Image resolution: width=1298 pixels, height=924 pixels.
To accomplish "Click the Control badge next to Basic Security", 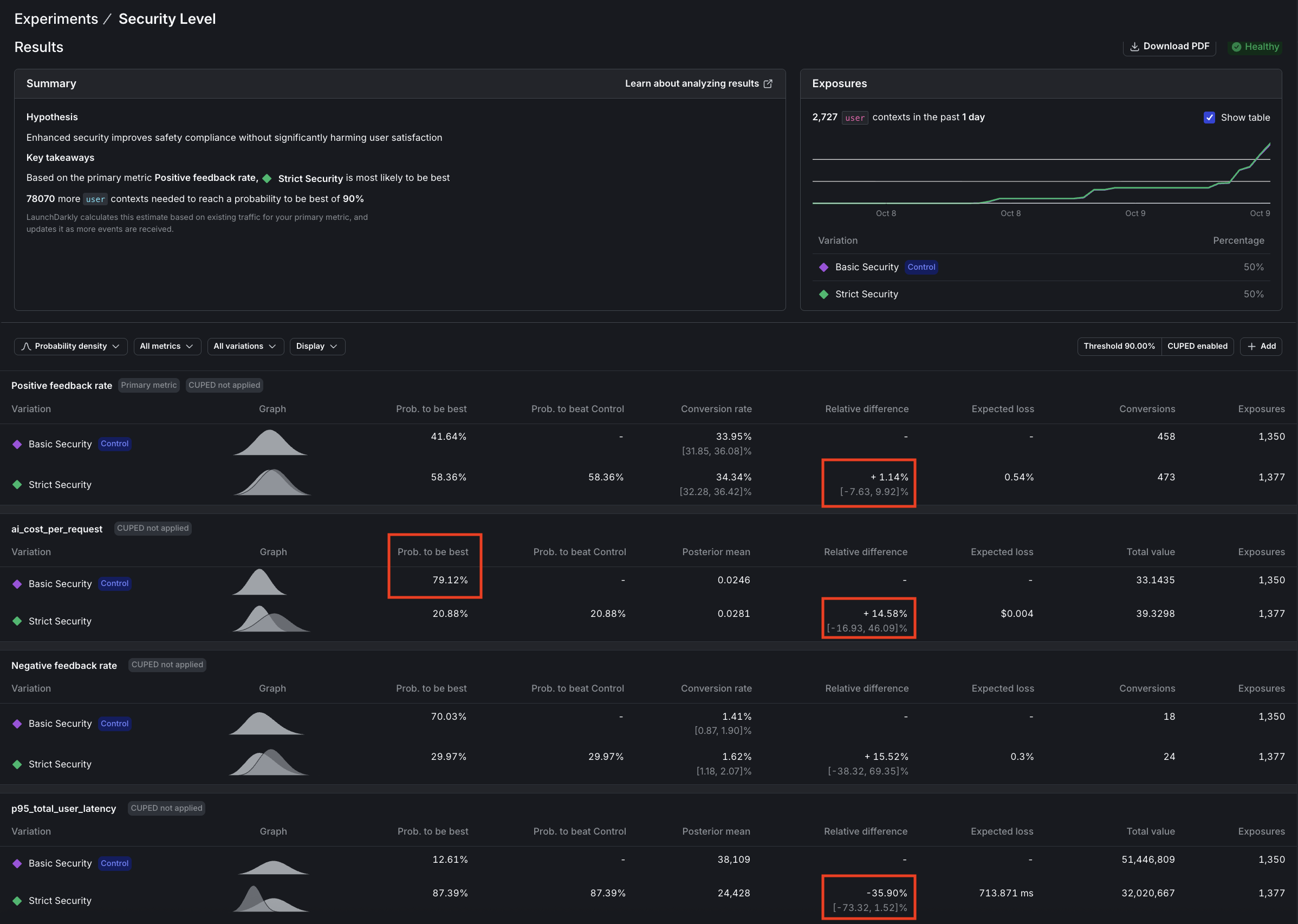I will pos(114,444).
